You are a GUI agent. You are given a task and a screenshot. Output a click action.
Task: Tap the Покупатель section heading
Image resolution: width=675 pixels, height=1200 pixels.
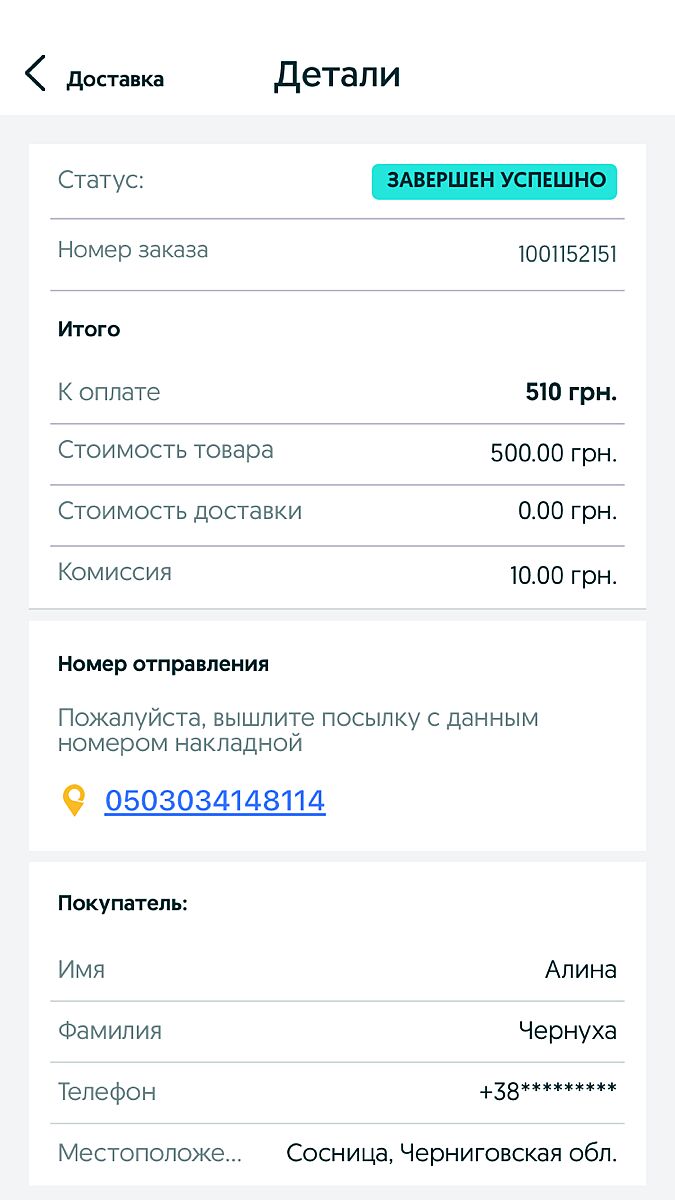[123, 904]
